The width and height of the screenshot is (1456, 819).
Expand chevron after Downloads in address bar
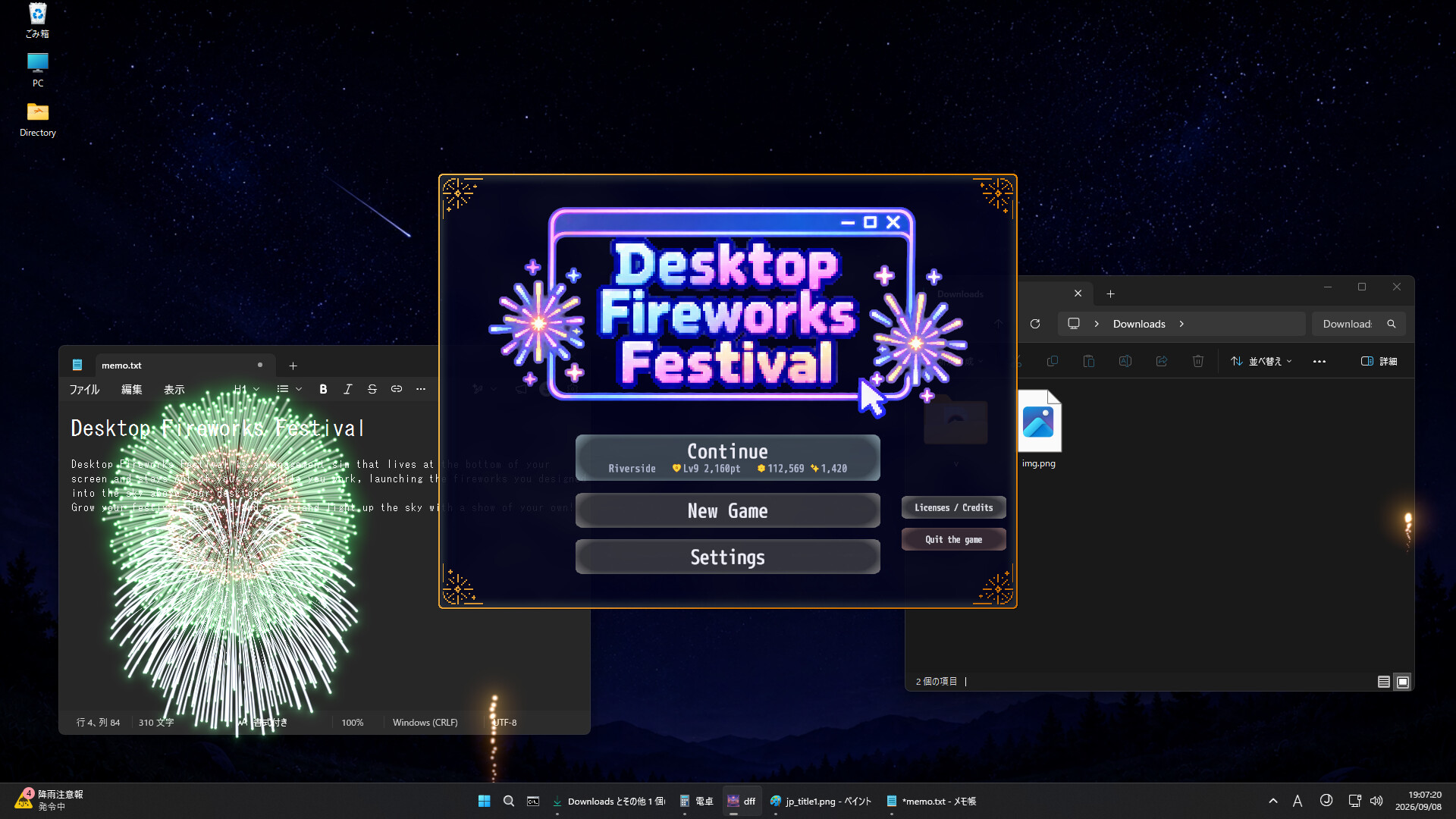pos(1181,324)
